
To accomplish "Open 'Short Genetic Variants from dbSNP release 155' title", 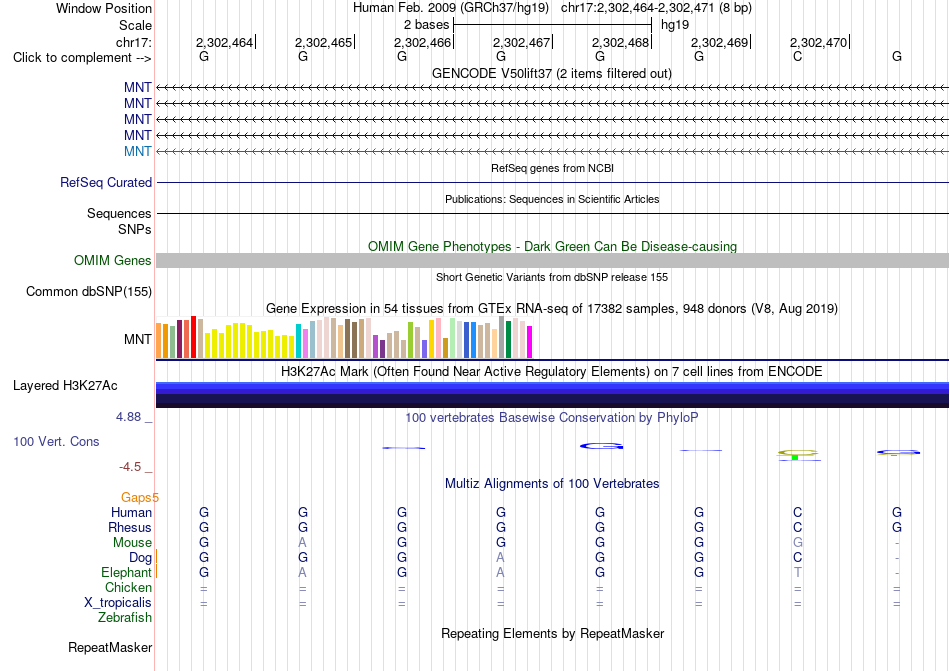I will [552, 277].
